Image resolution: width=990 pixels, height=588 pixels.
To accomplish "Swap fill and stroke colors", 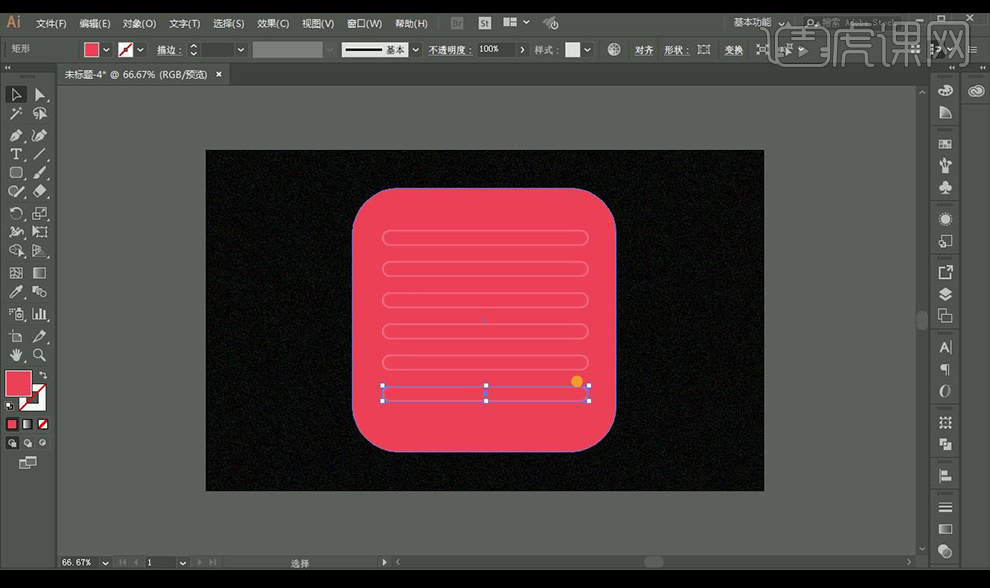I will click(43, 376).
